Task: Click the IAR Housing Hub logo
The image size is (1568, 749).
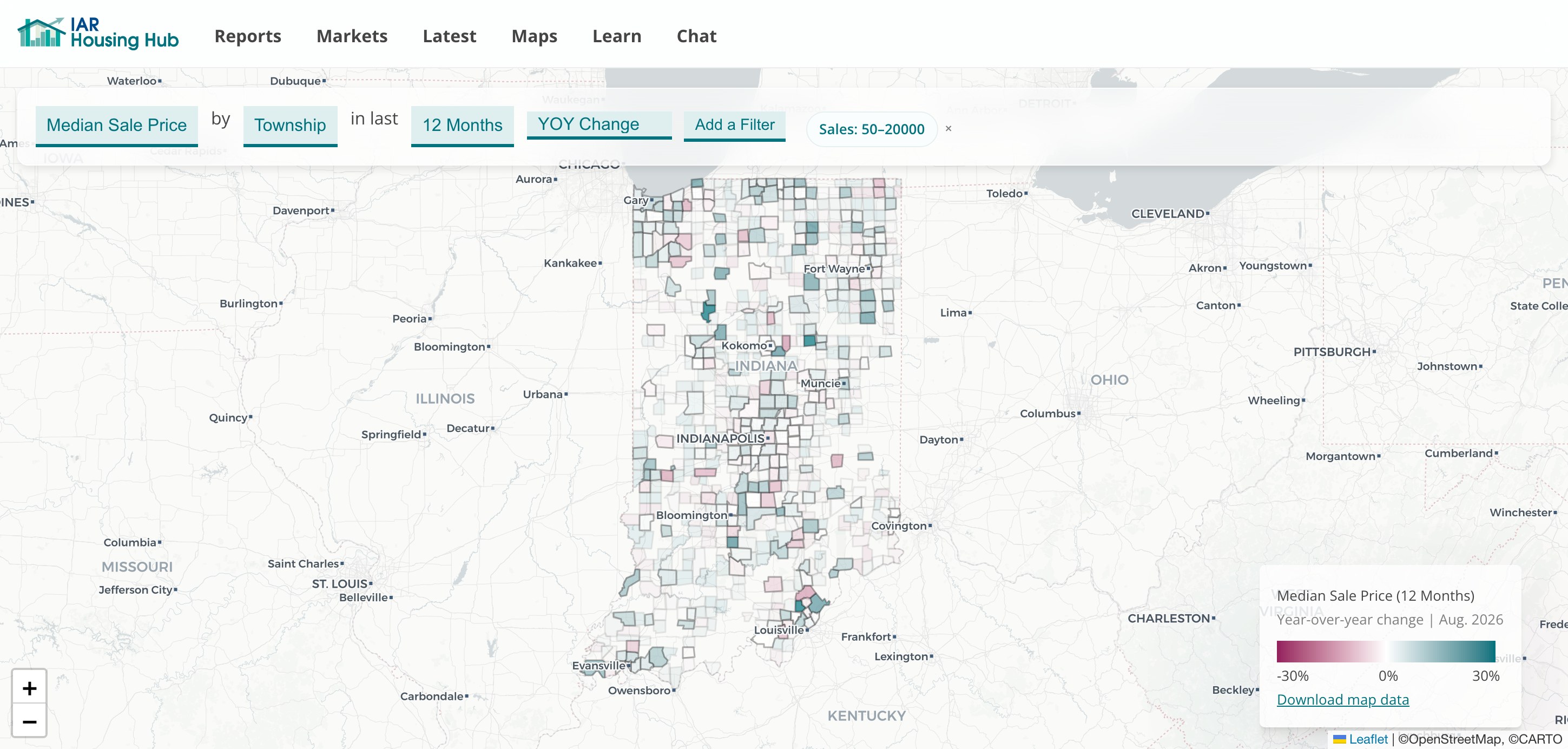Action: pos(98,34)
